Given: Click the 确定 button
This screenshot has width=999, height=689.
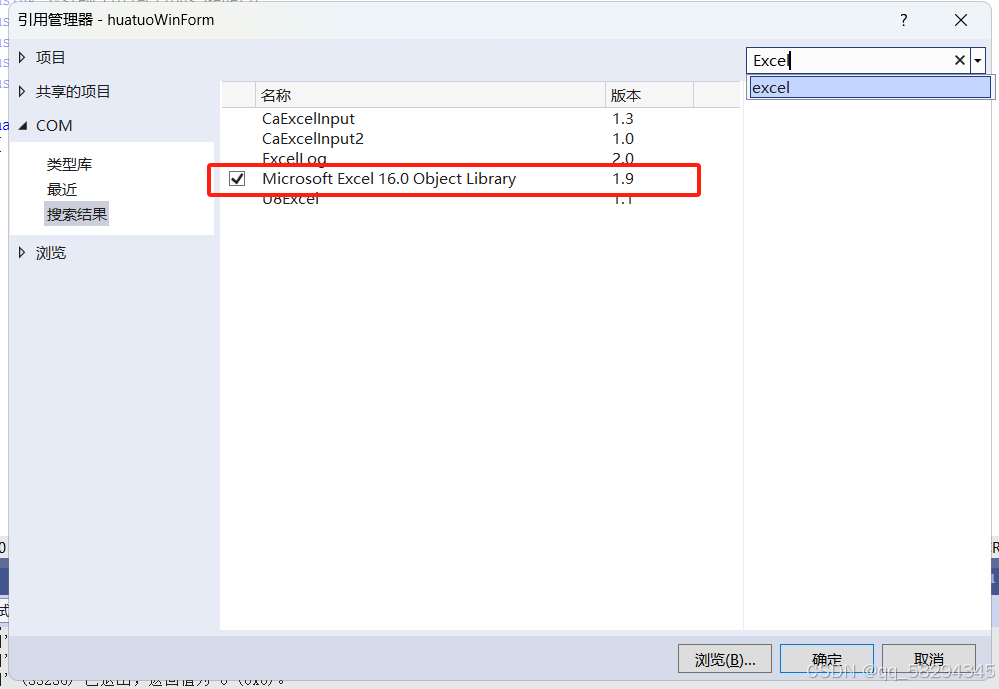Looking at the screenshot, I should (826, 658).
